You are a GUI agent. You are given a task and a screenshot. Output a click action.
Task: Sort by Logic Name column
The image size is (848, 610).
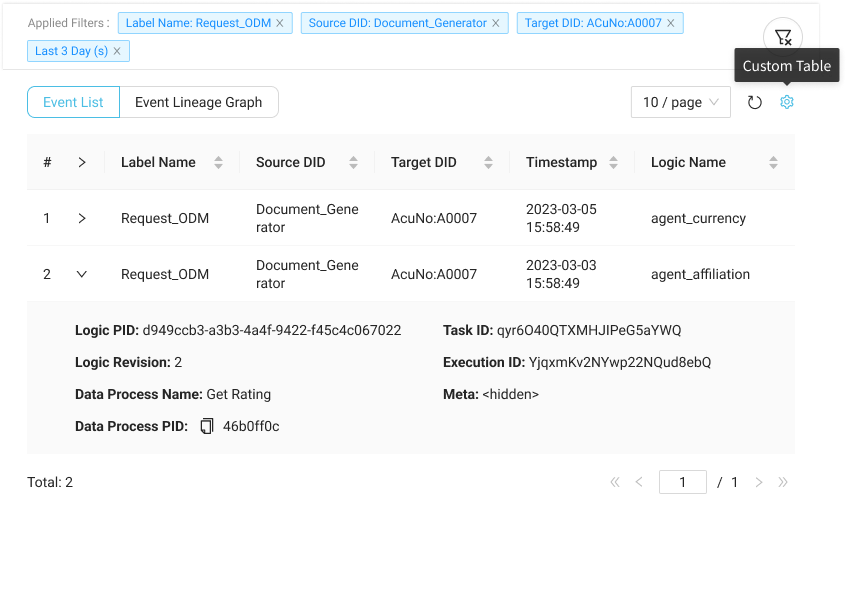pos(773,162)
